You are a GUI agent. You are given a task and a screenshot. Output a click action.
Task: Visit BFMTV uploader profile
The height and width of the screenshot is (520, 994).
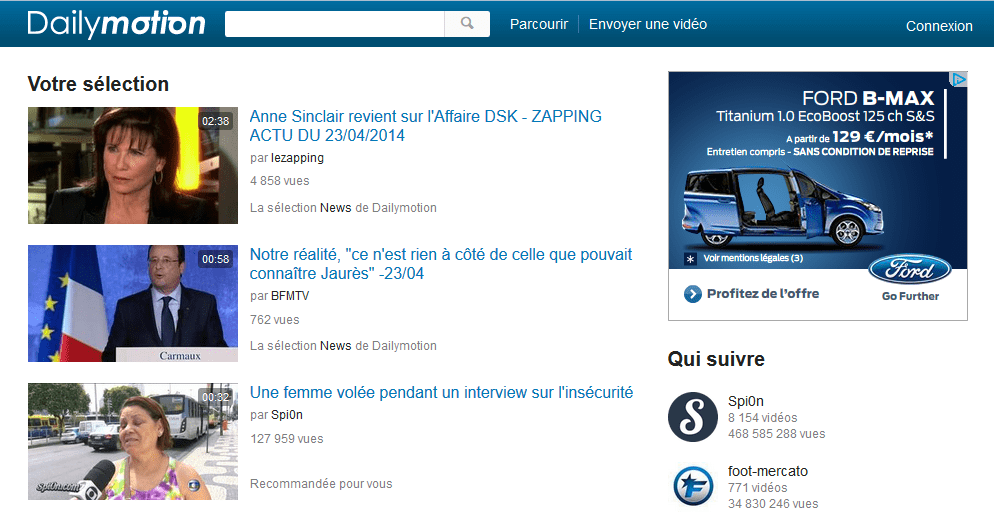(290, 296)
